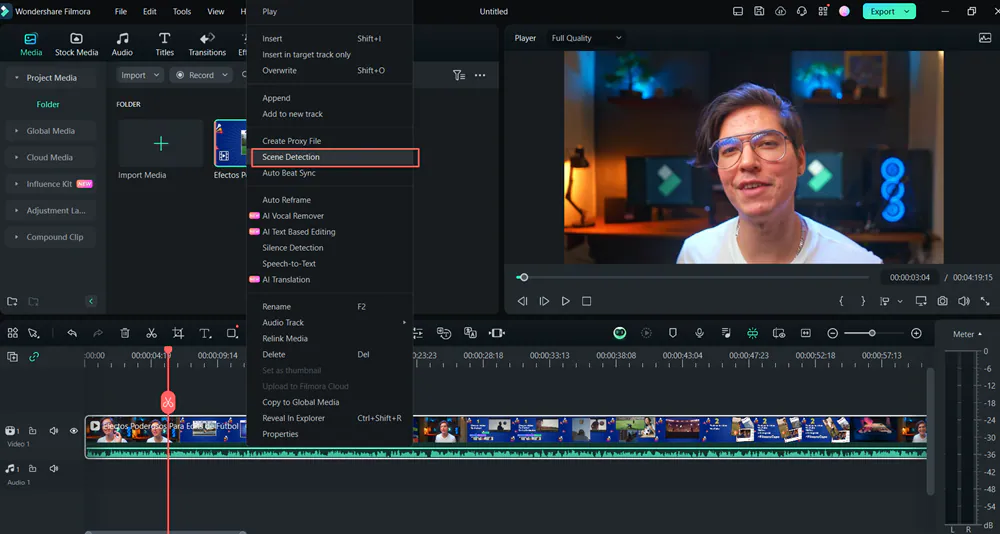
Task: Click the timeline zoom slider handle
Action: (x=872, y=333)
